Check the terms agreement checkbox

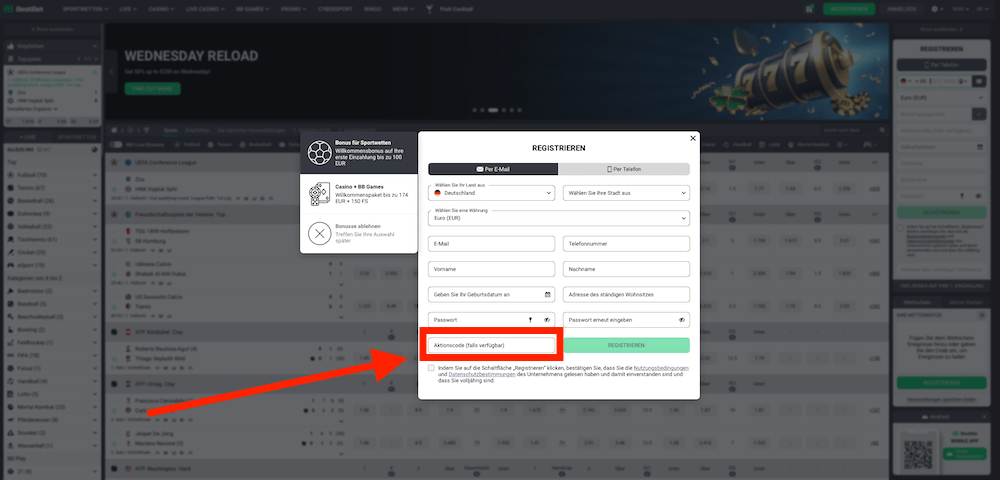pyautogui.click(x=432, y=368)
